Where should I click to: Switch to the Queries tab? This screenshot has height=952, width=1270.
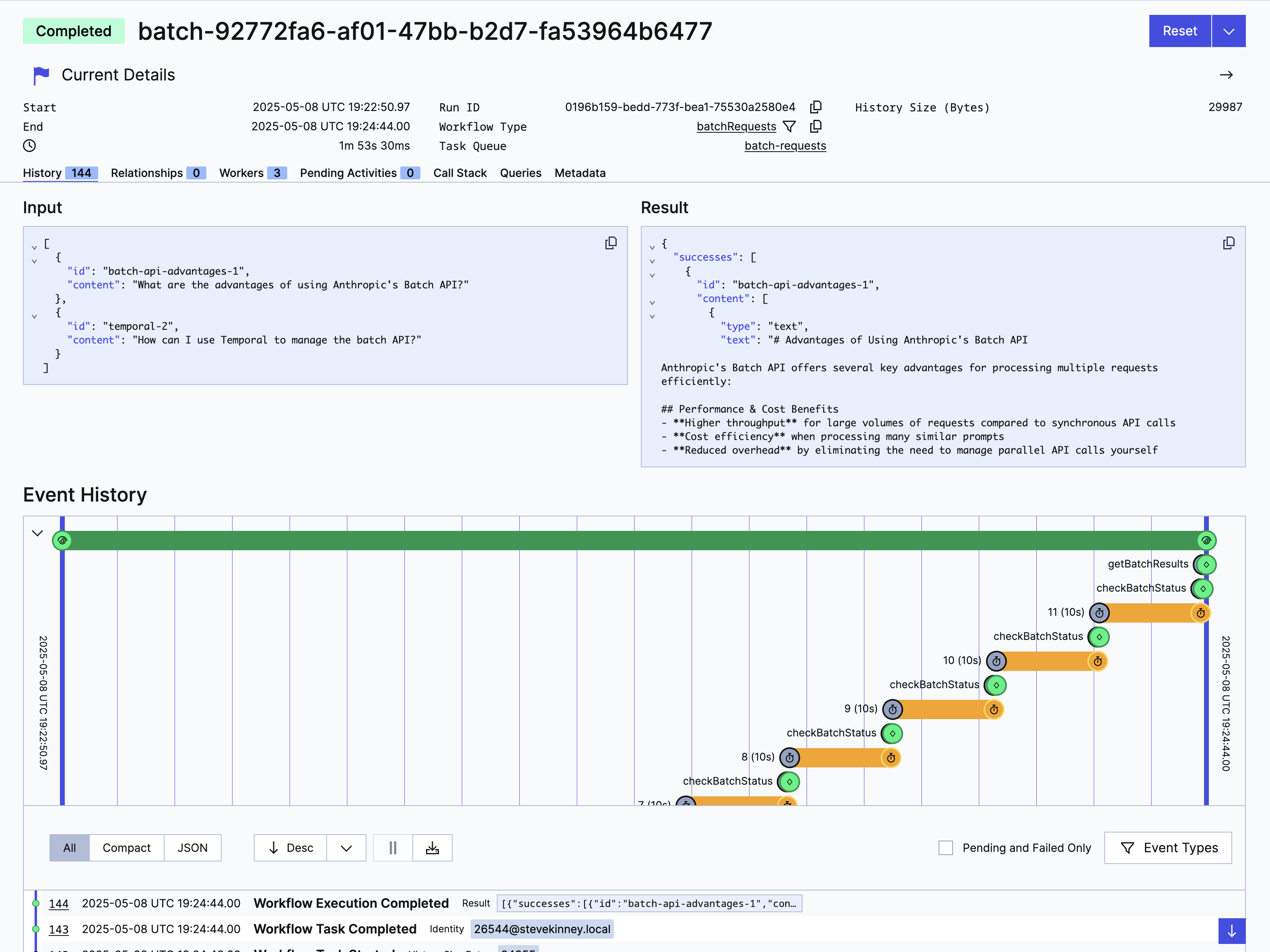tap(520, 173)
